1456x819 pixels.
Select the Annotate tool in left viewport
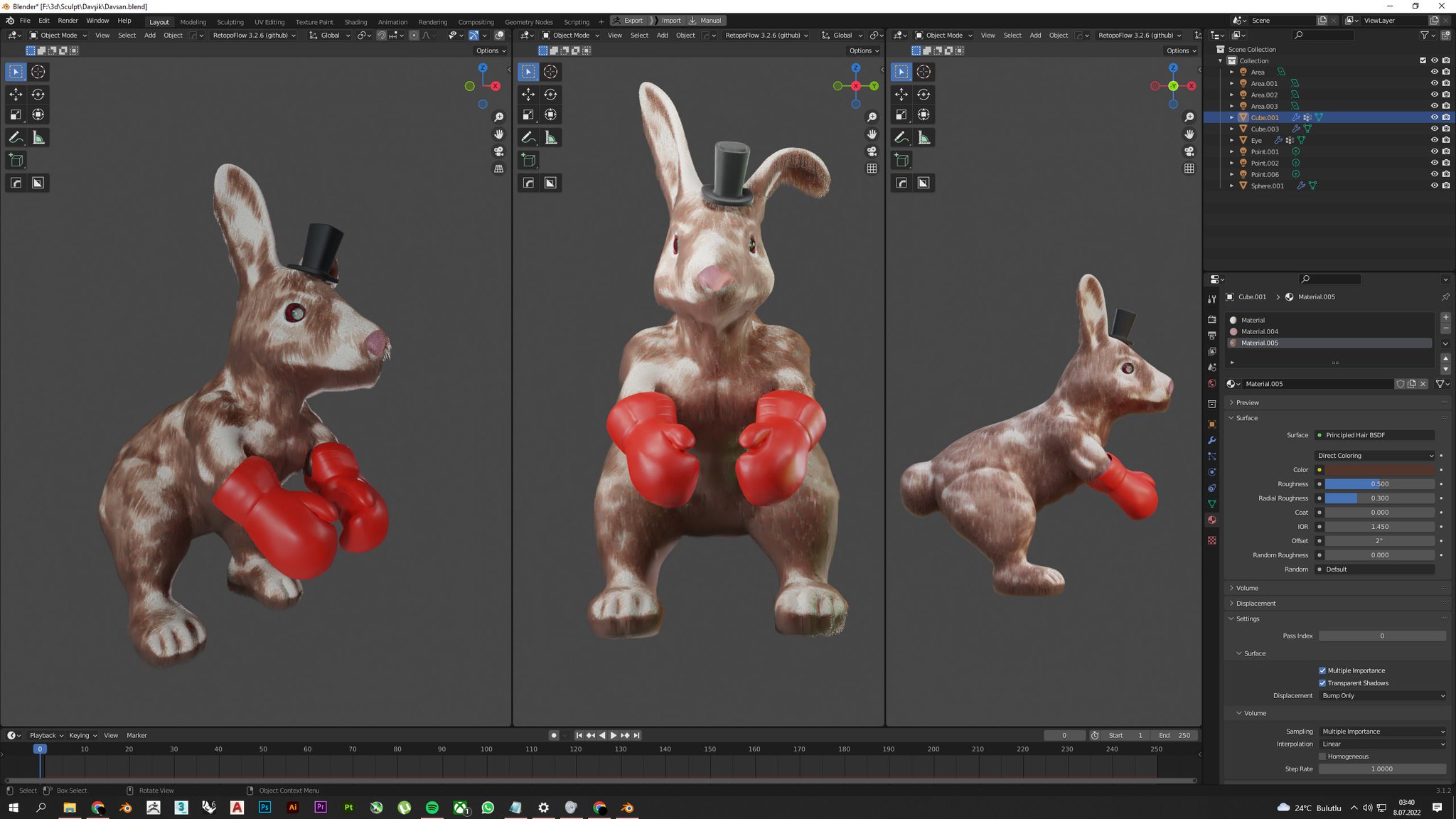(16, 138)
